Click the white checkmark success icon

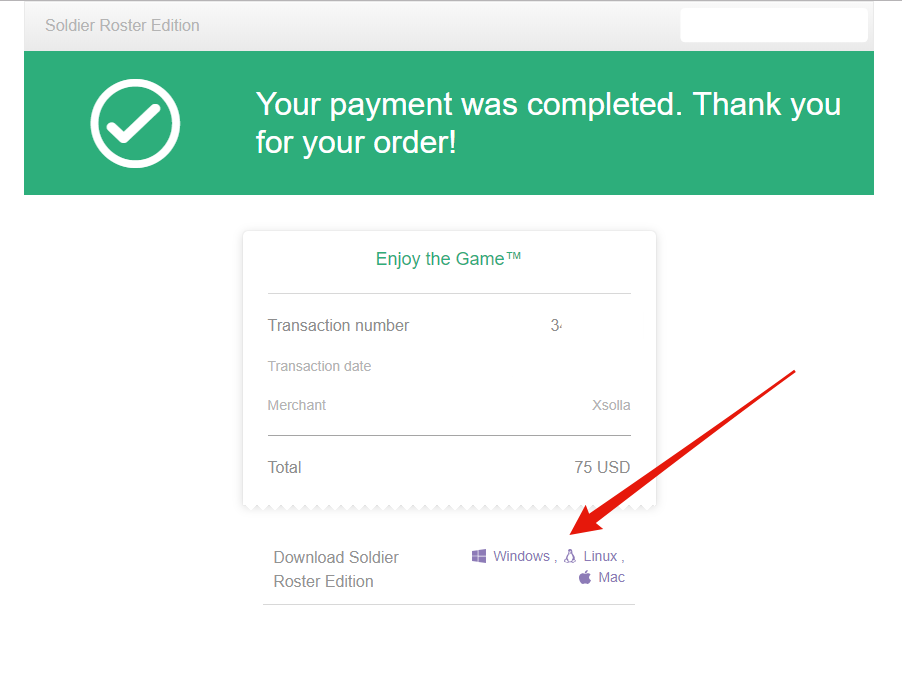(135, 123)
